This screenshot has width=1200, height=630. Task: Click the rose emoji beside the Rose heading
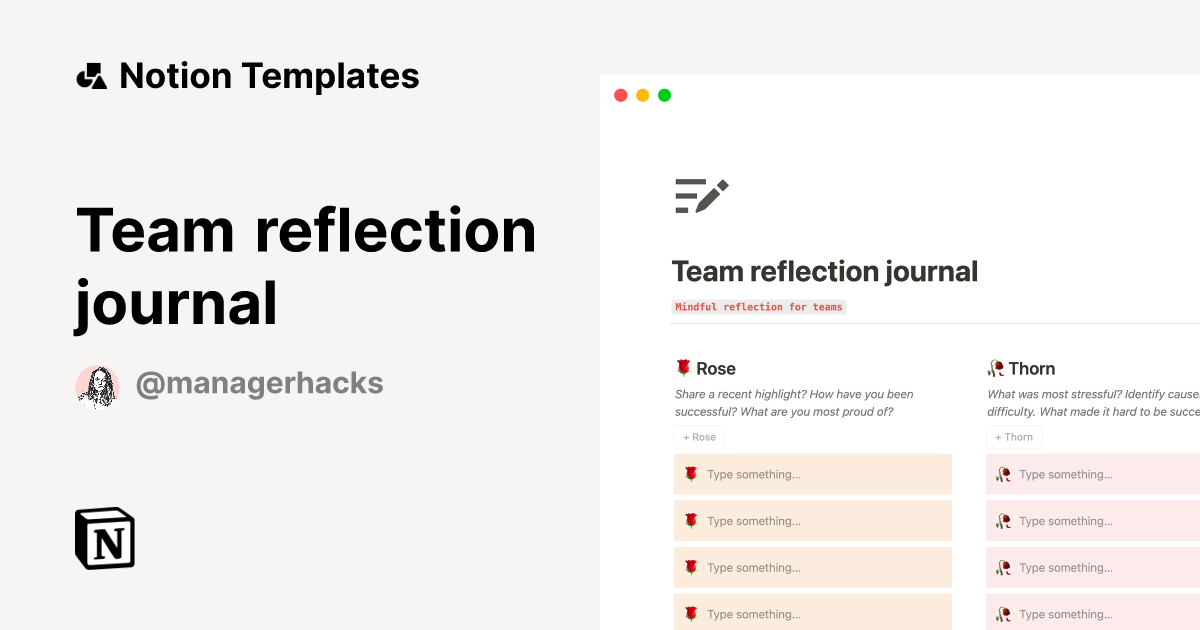coord(682,368)
